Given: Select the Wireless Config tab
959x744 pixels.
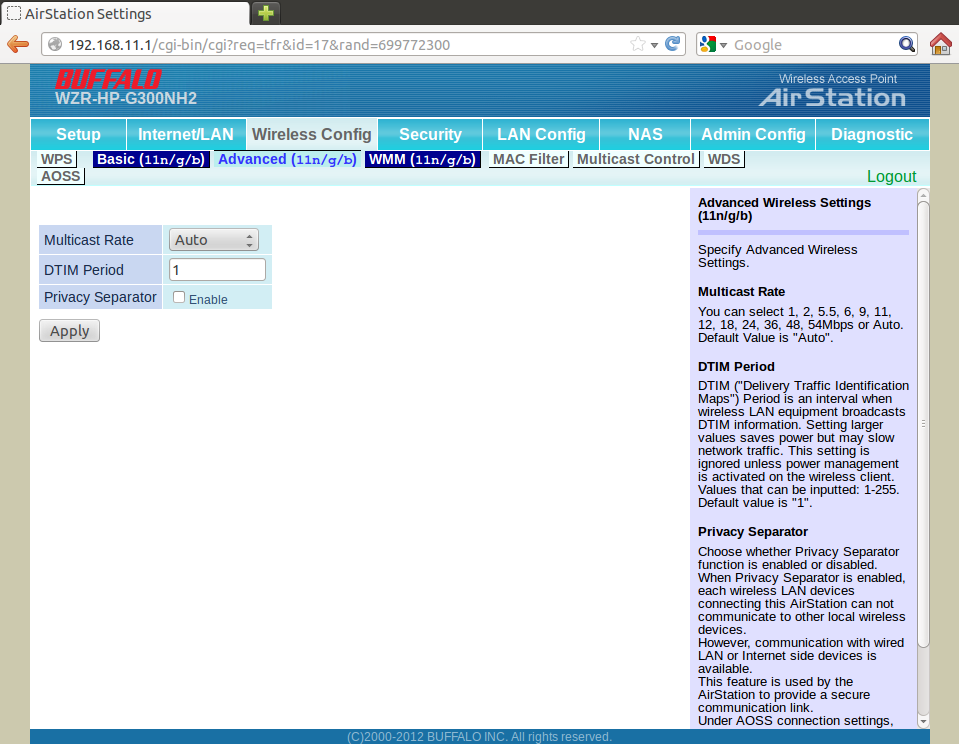Looking at the screenshot, I should click(x=312, y=134).
